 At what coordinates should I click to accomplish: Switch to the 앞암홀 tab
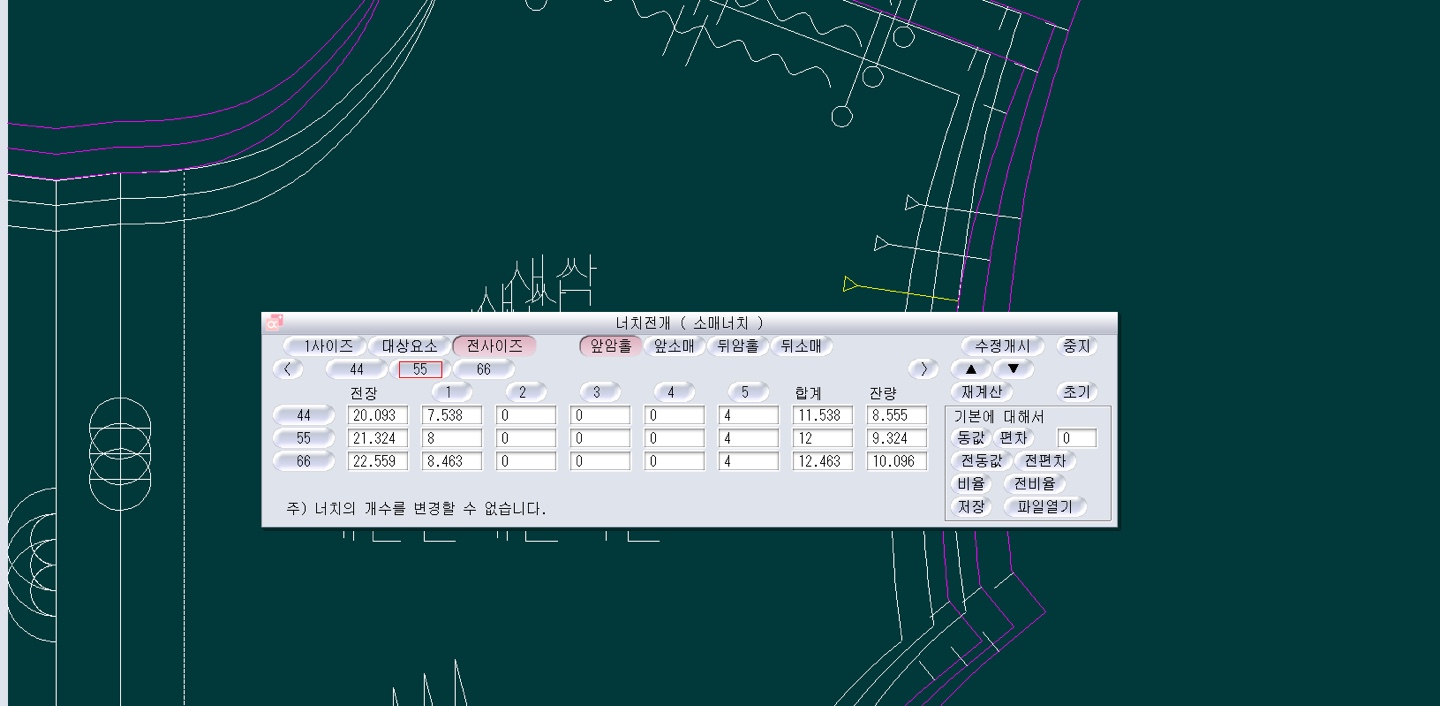coord(610,346)
